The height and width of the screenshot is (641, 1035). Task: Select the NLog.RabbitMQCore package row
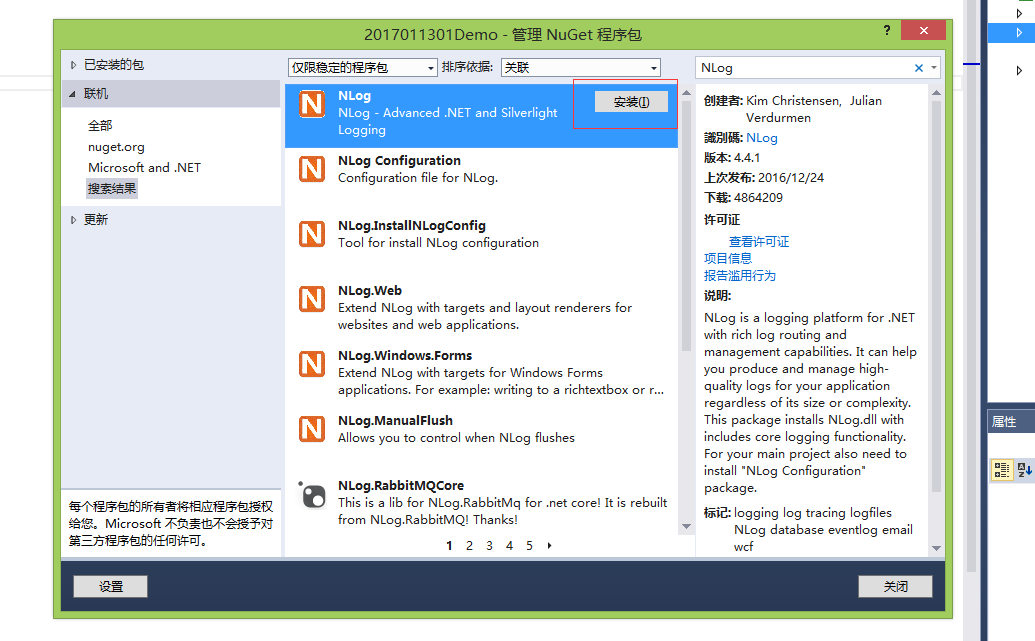coord(481,505)
